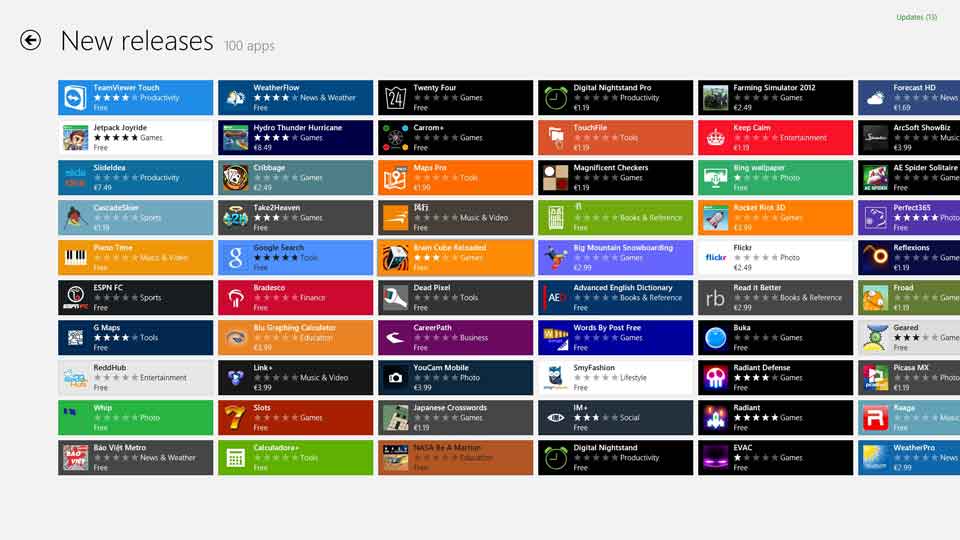The height and width of the screenshot is (540, 960).
Task: Open Digital Nightstand Pro clock icon
Action: [x=556, y=98]
